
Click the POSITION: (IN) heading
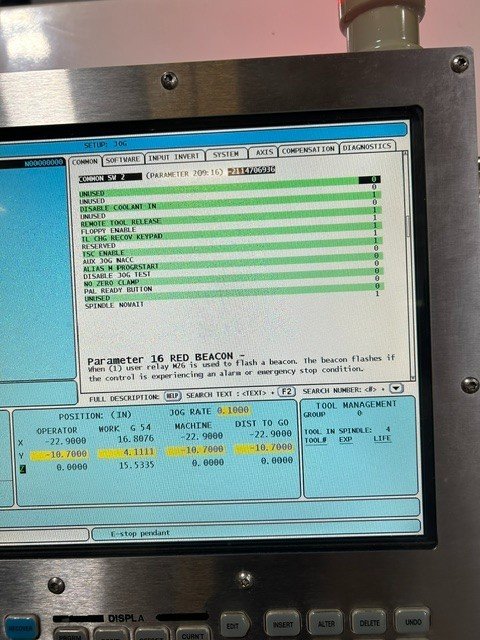click(95, 416)
